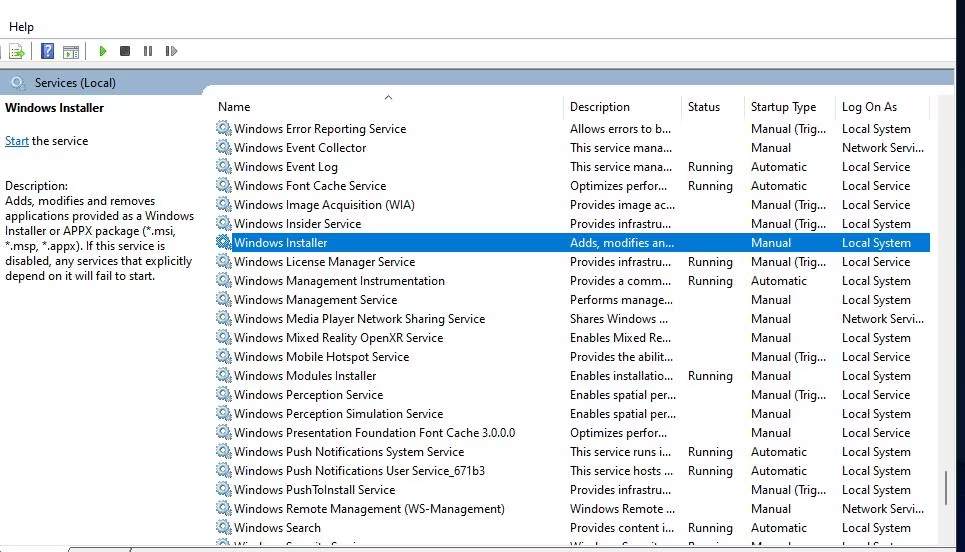Select the Windows Search service name
This screenshot has height=552, width=965.
point(277,528)
